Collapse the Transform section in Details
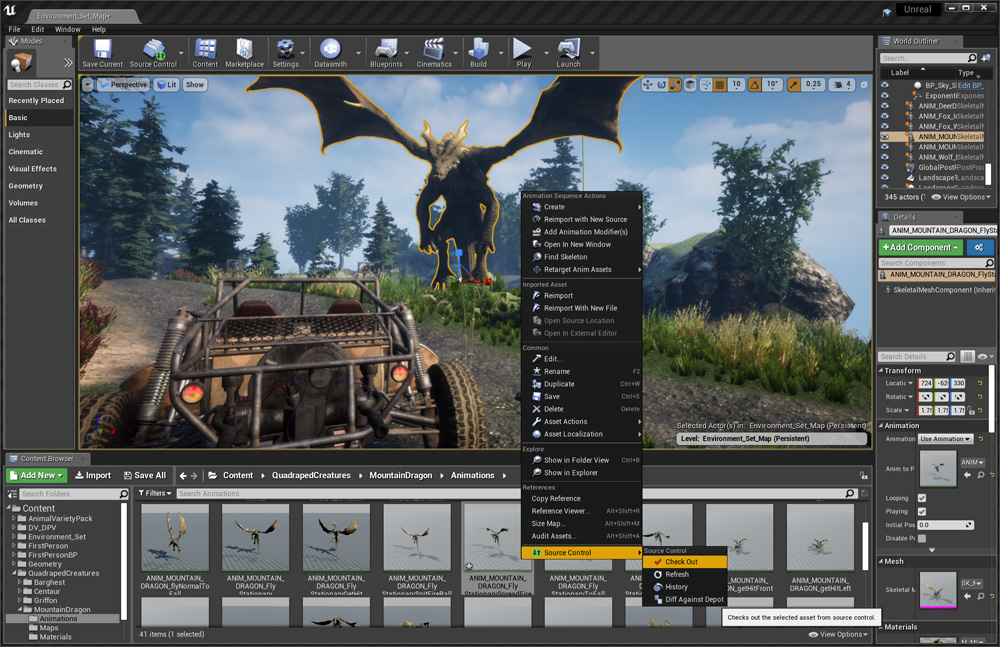1000x647 pixels. click(x=881, y=370)
